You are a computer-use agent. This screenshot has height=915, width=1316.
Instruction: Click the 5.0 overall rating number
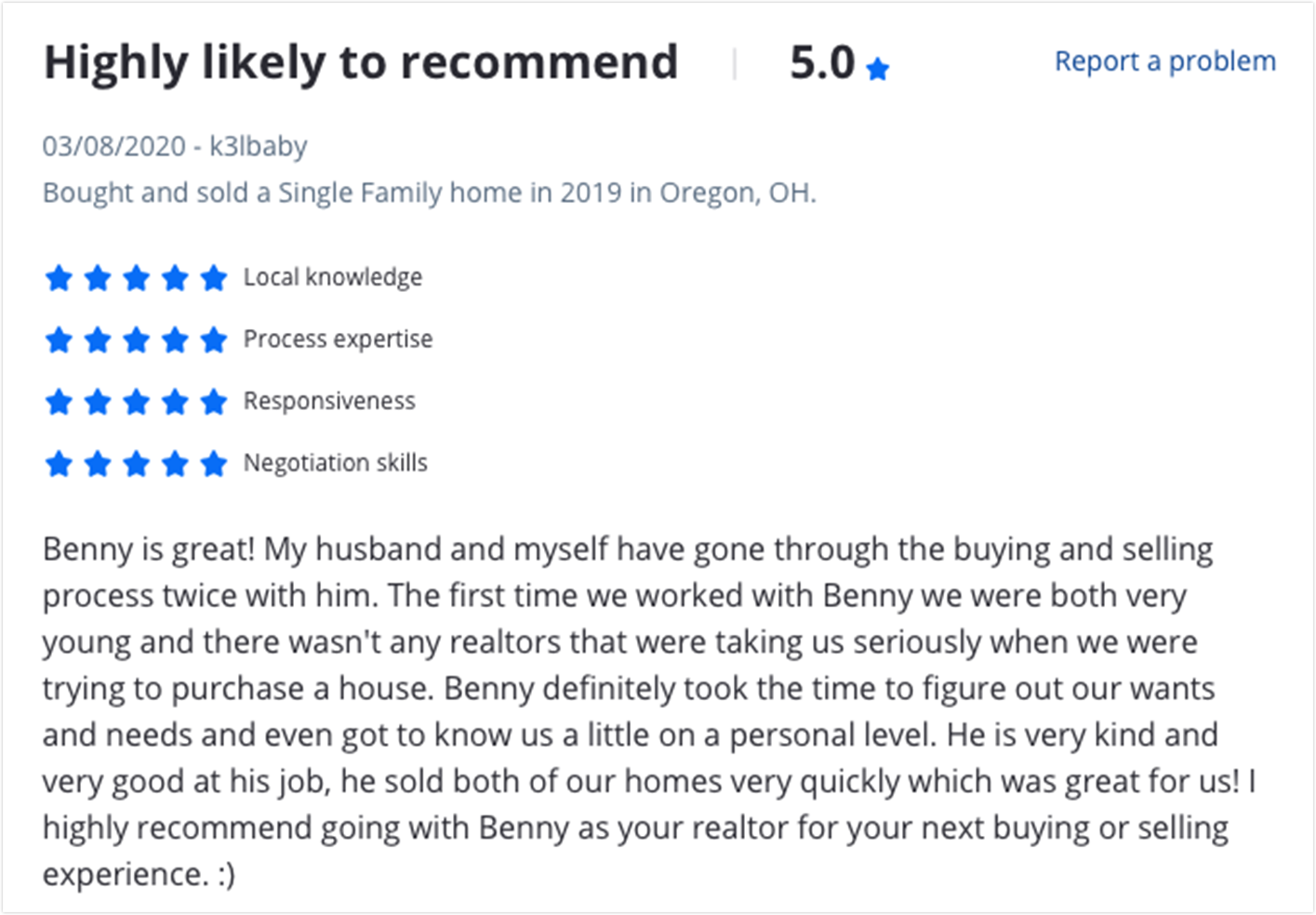point(822,62)
